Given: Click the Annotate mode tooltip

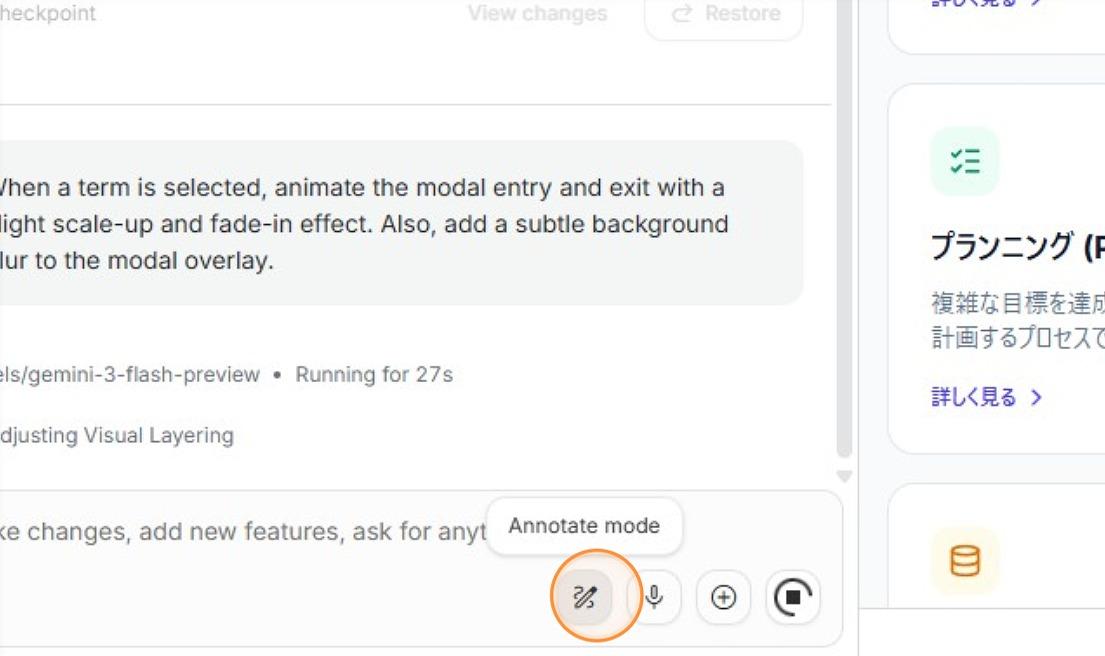Looking at the screenshot, I should [x=584, y=526].
